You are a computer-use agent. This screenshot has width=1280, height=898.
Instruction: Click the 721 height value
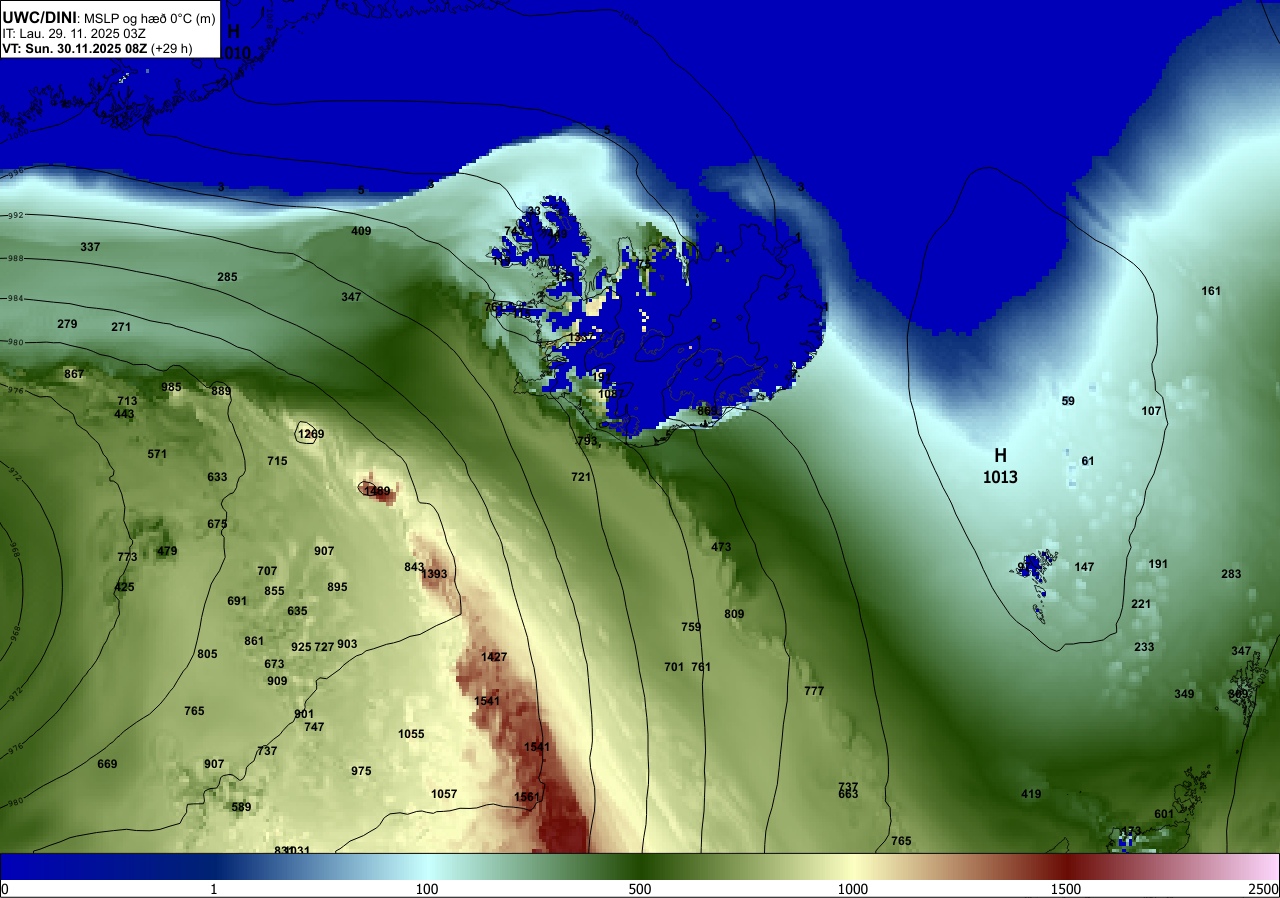[x=581, y=477]
